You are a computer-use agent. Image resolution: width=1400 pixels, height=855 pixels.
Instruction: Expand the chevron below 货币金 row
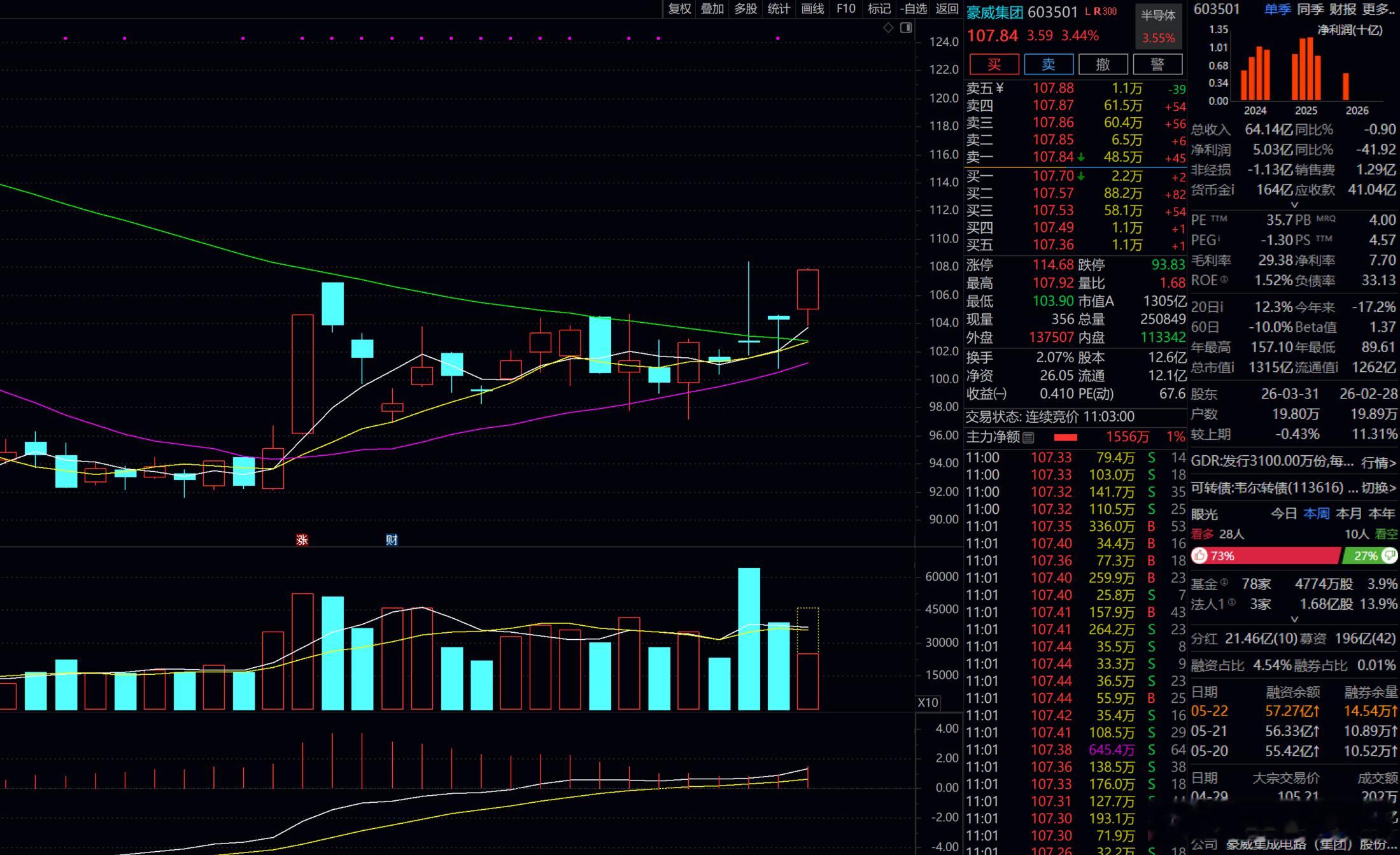[x=1294, y=205]
